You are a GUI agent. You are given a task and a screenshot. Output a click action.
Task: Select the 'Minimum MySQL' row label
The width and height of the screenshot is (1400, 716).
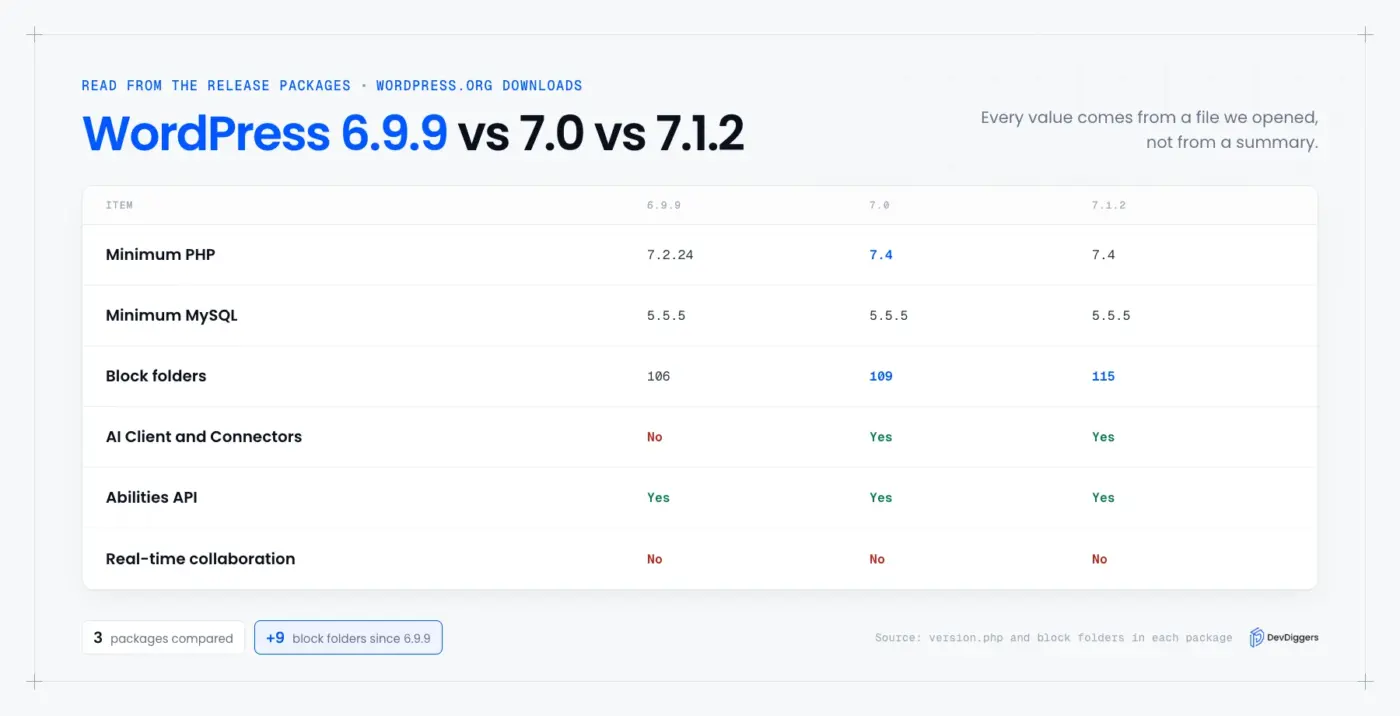point(172,315)
